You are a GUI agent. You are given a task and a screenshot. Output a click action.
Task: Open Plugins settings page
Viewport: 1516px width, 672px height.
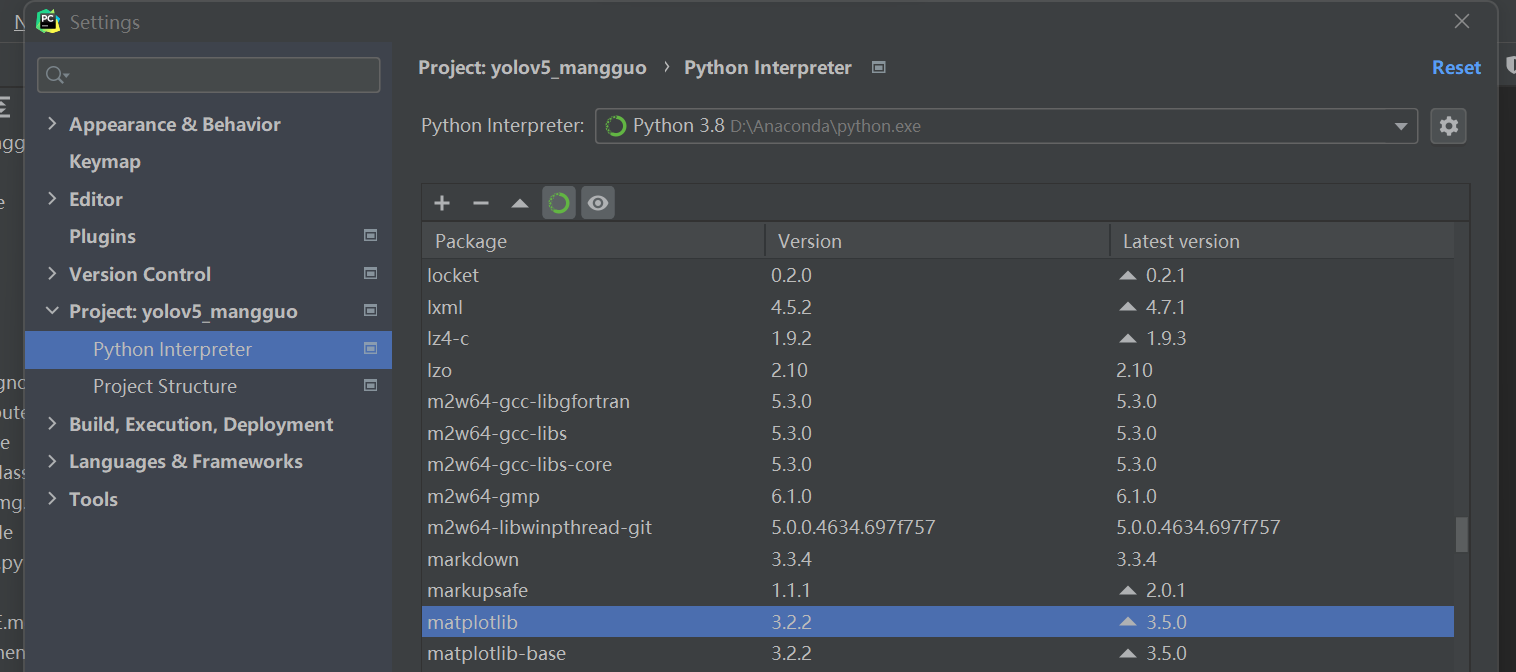coord(102,236)
